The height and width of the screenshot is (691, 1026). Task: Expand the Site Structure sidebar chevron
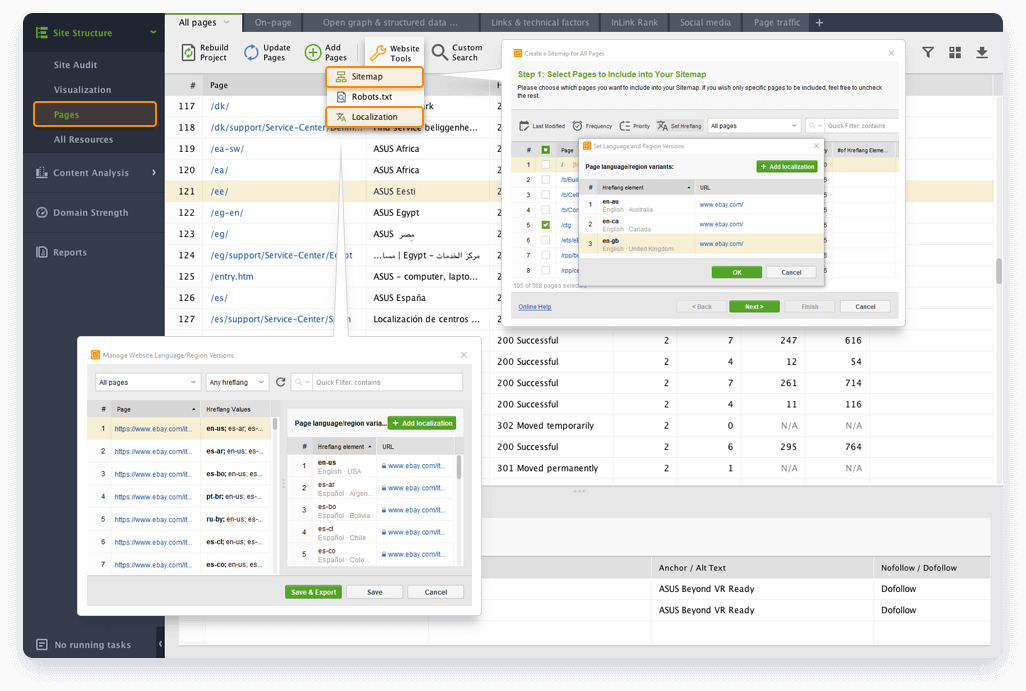[153, 32]
